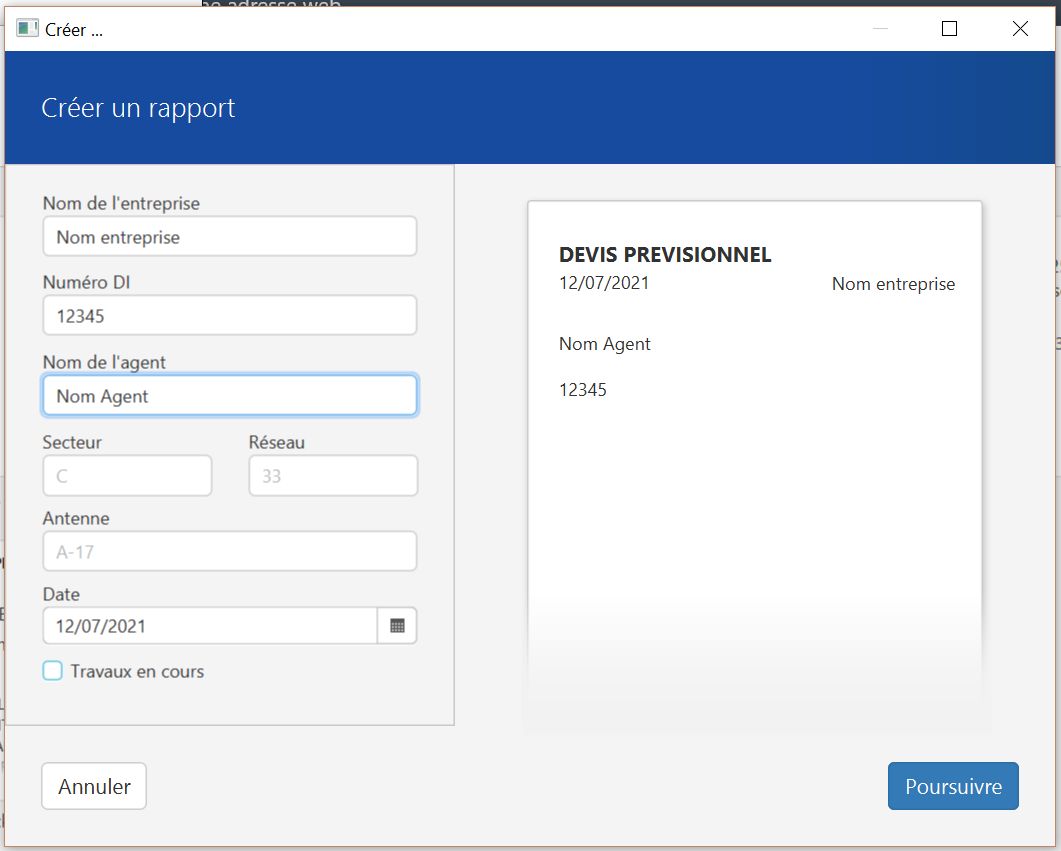This screenshot has width=1061, height=851.
Task: Click the date shown in the preview document
Action: (x=604, y=283)
